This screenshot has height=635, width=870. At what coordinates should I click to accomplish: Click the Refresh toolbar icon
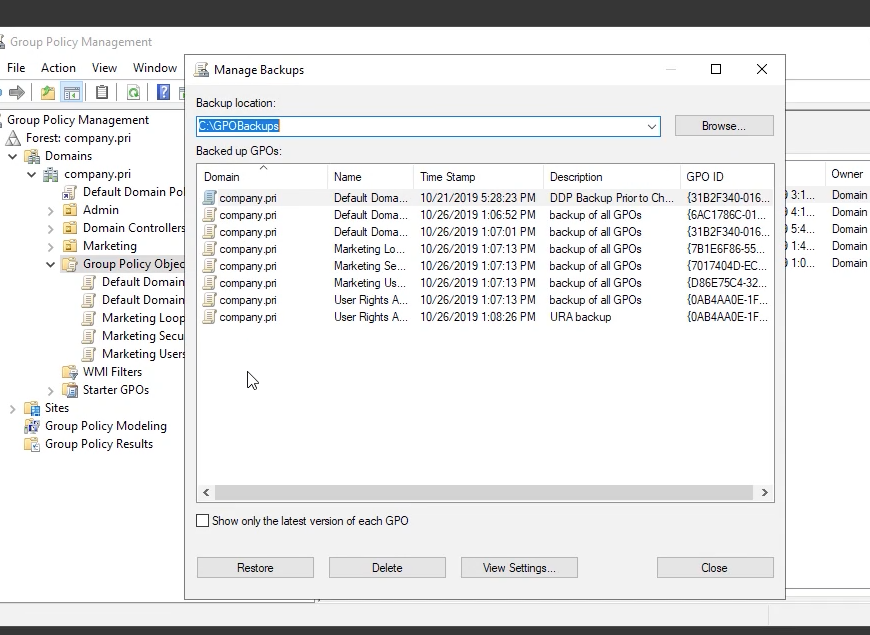(x=133, y=93)
